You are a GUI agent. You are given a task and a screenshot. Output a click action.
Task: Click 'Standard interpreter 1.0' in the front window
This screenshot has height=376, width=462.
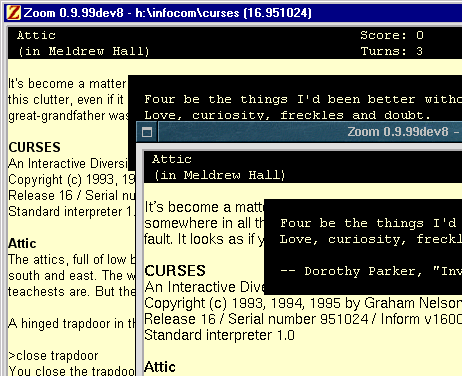(220, 335)
